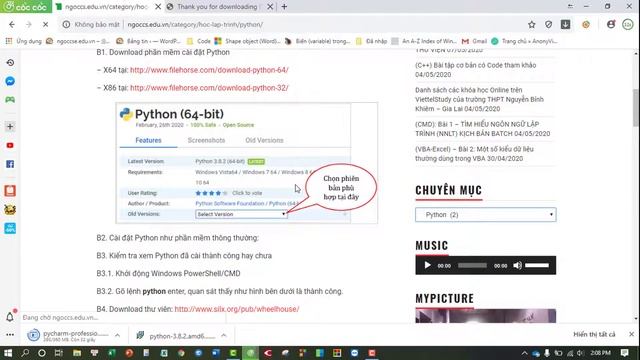Click the Không bảo mật site info
640x360 pixels.
pyautogui.click(x=91, y=24)
